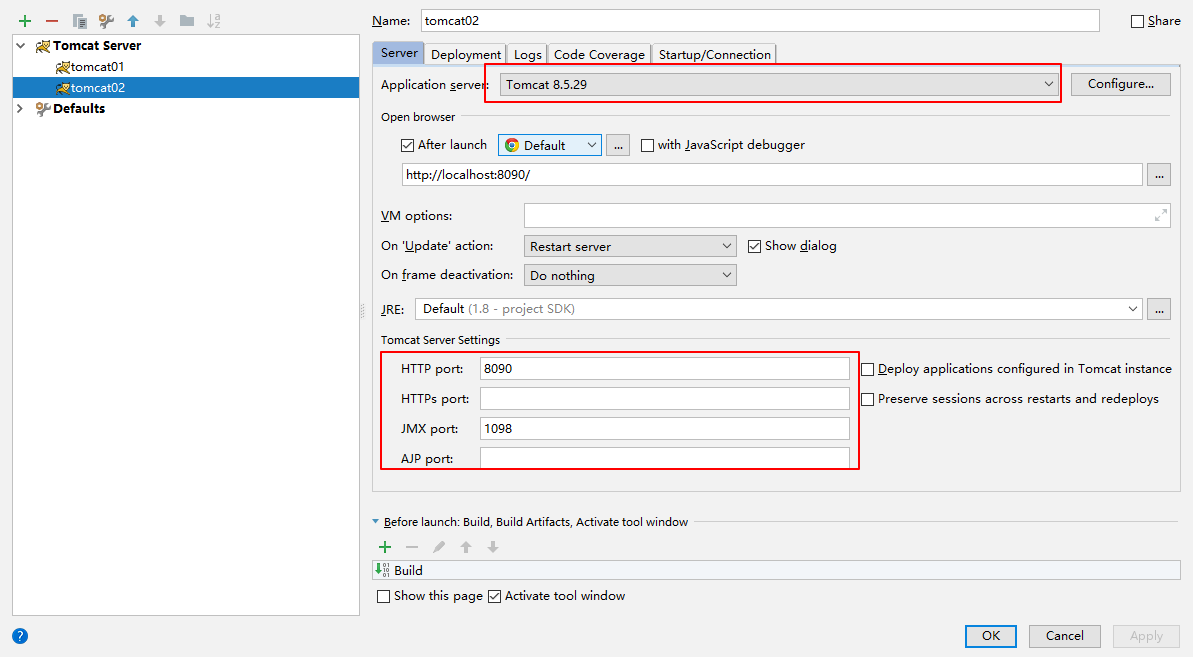Screen dimensions: 1193x657
Task: Open the Application server dropdown
Action: pos(778,85)
